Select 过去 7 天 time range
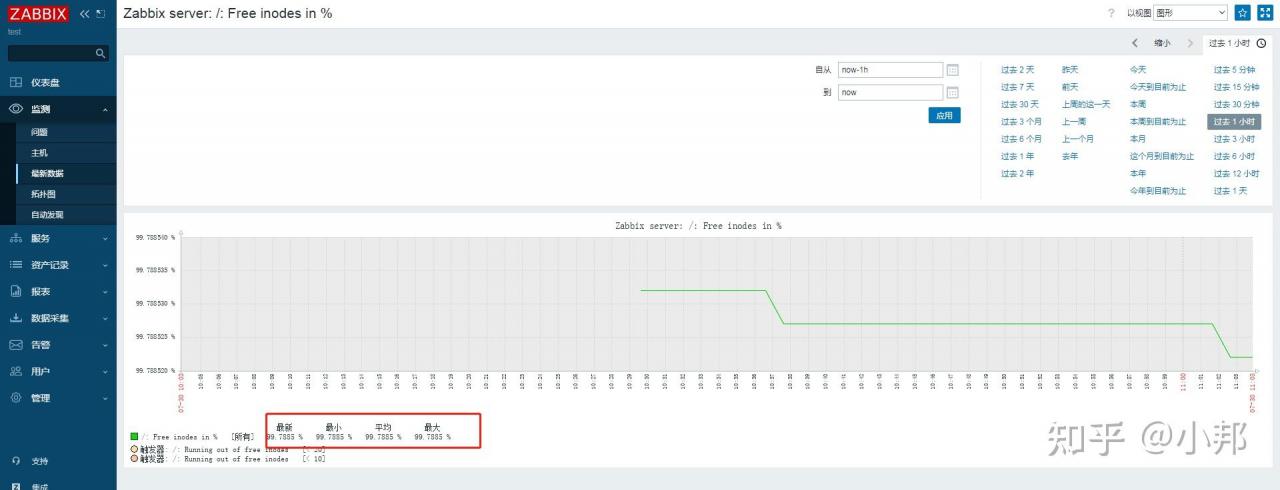This screenshot has height=490, width=1280. [1018, 87]
